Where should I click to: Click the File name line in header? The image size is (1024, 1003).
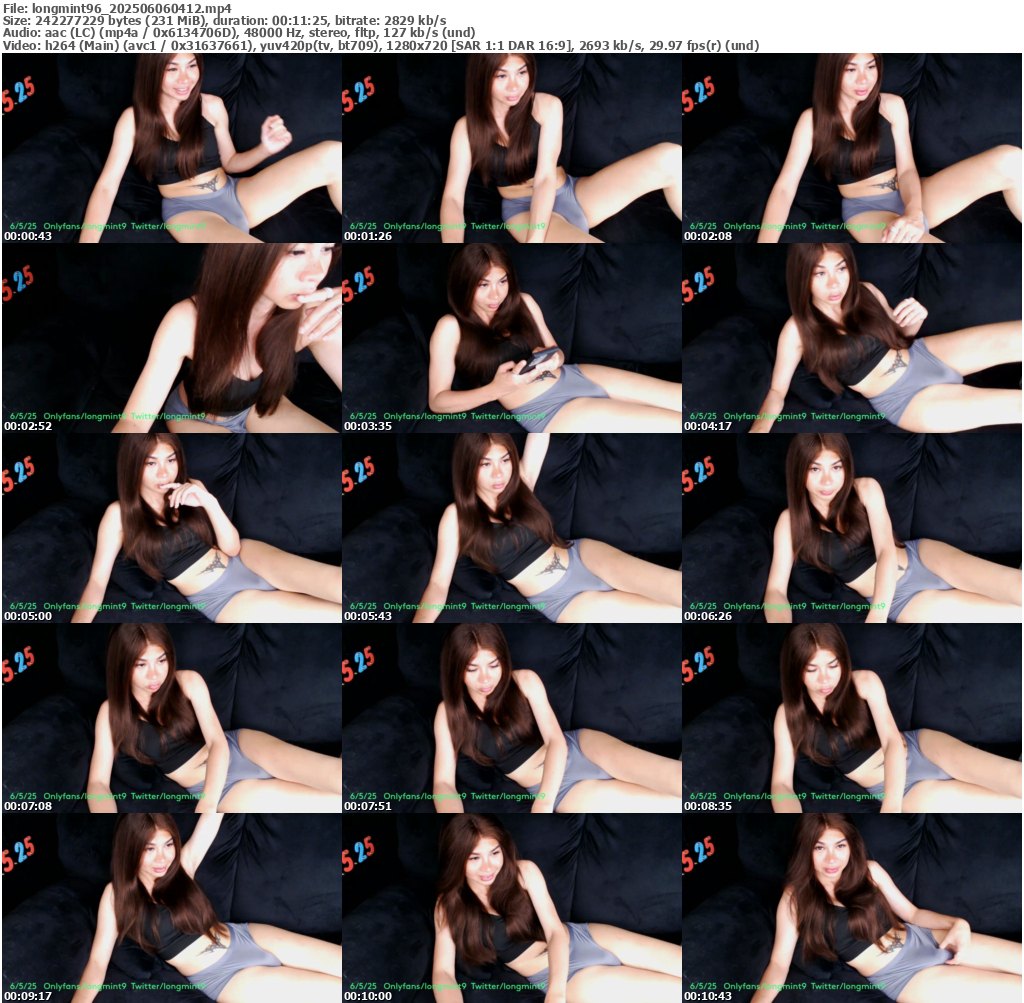117,8
